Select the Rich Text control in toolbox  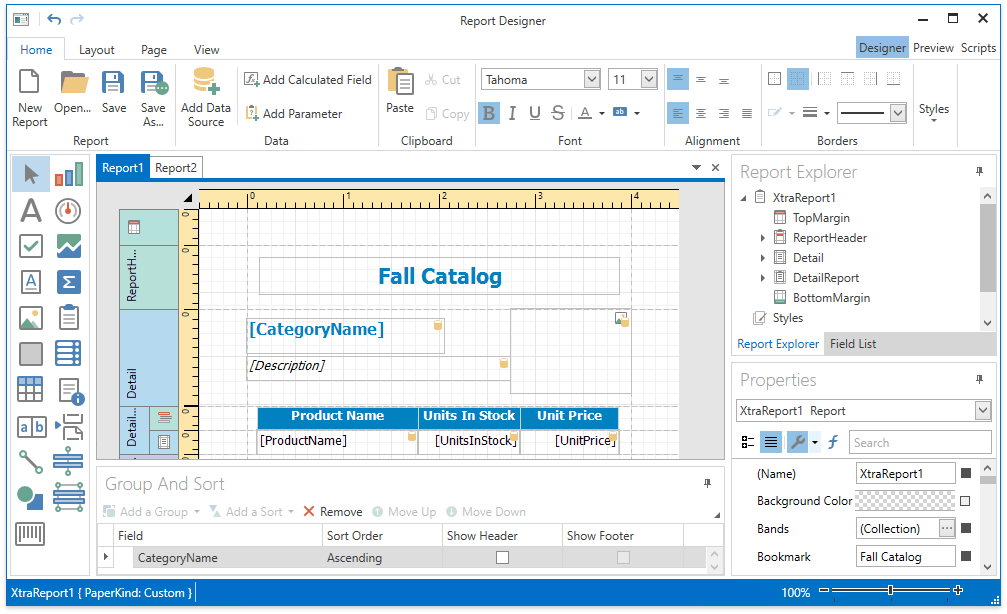[31, 282]
